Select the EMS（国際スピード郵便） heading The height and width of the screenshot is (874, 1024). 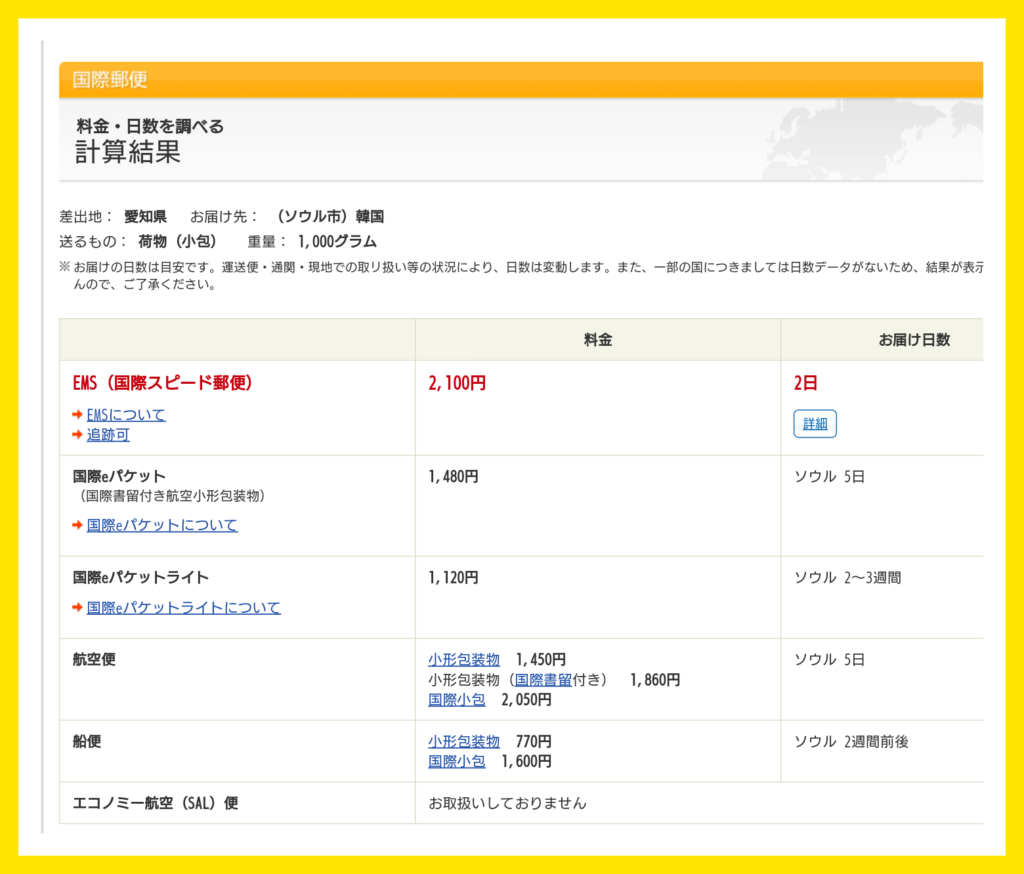163,383
